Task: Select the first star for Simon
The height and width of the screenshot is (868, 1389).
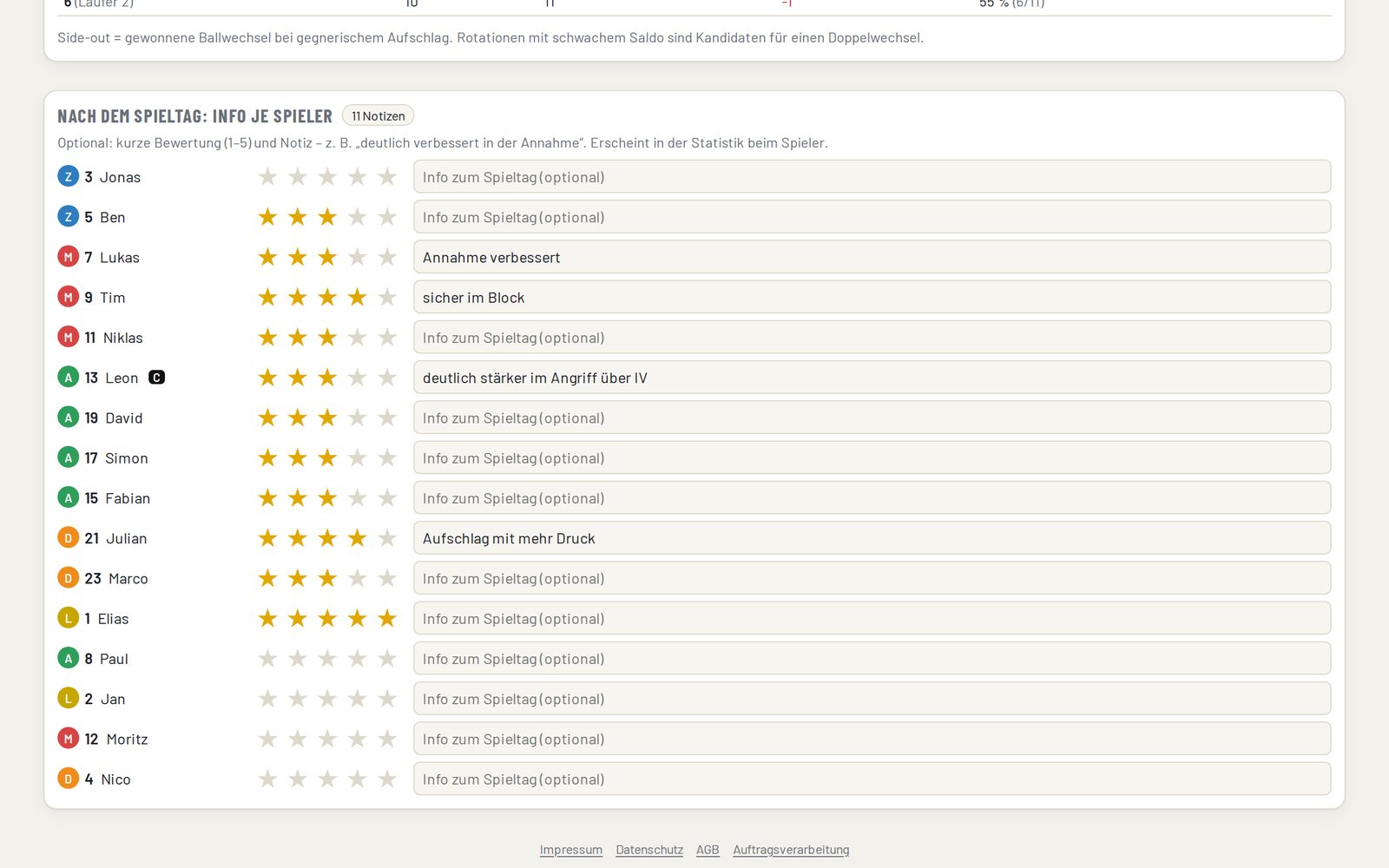Action: [267, 458]
